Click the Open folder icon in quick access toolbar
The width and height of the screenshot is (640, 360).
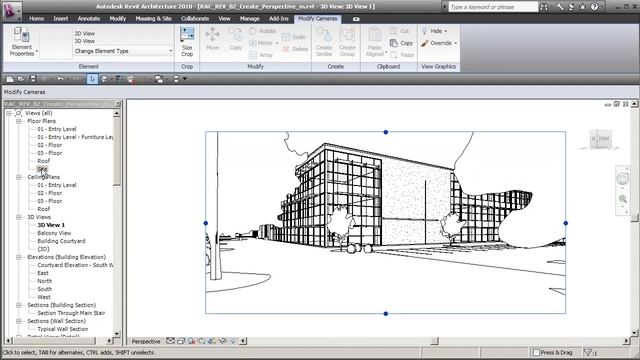(21, 79)
